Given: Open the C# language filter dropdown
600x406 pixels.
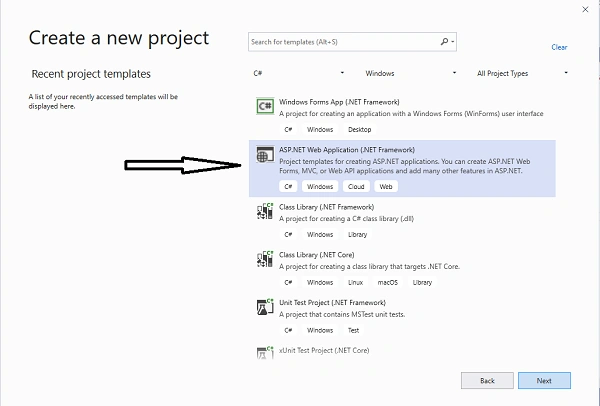Looking at the screenshot, I should [x=298, y=73].
